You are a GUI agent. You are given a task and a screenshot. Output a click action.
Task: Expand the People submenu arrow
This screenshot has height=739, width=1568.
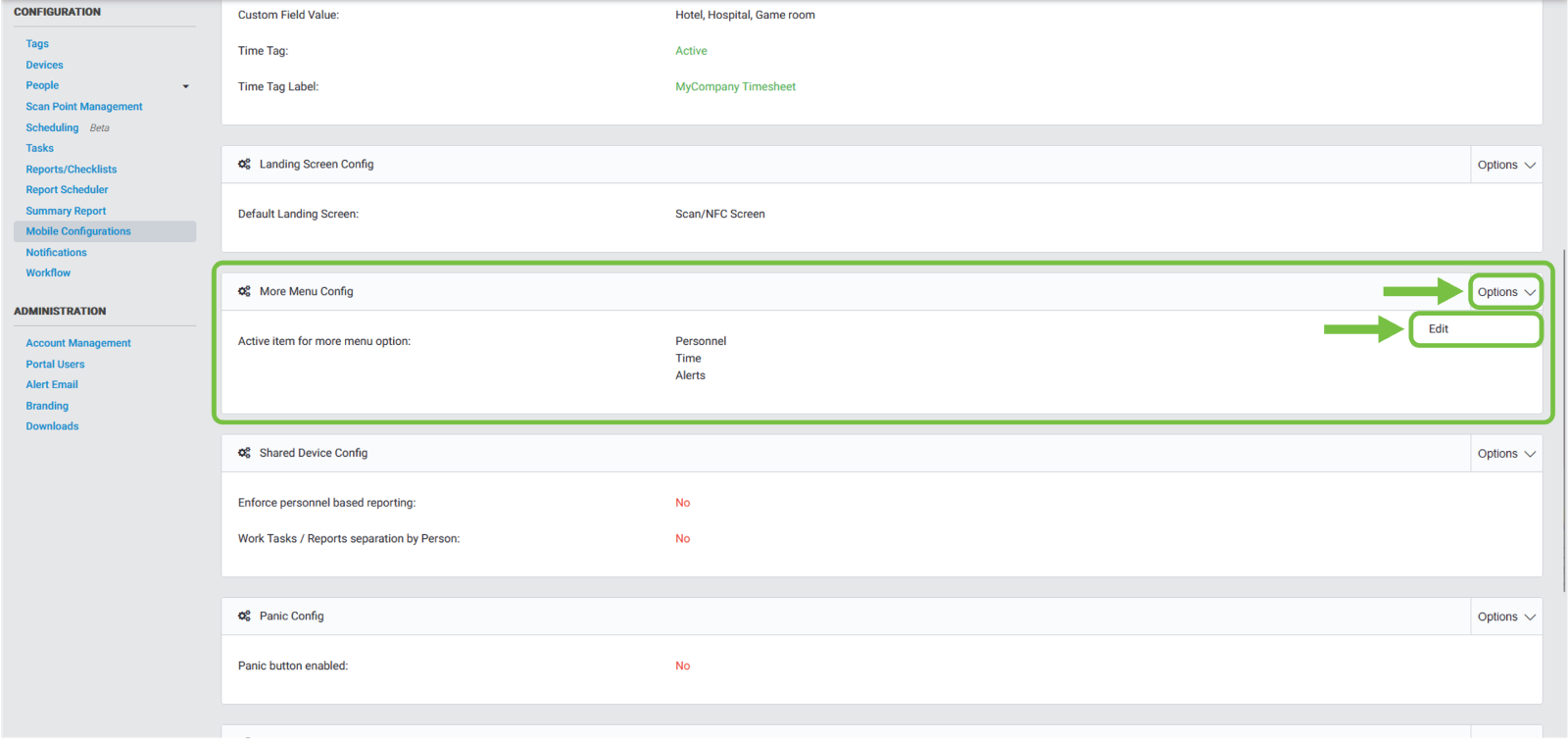185,86
